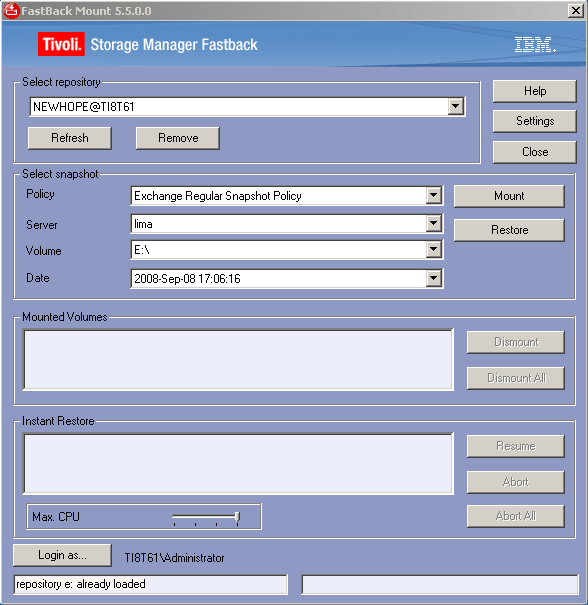The height and width of the screenshot is (605, 588).
Task: Click the Restore button
Action: [509, 230]
